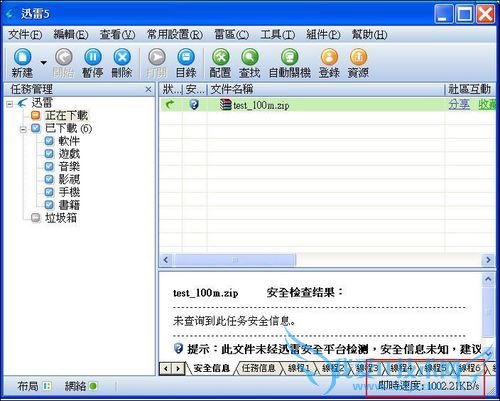
Task: Select the 軟件 category
Action: point(69,141)
